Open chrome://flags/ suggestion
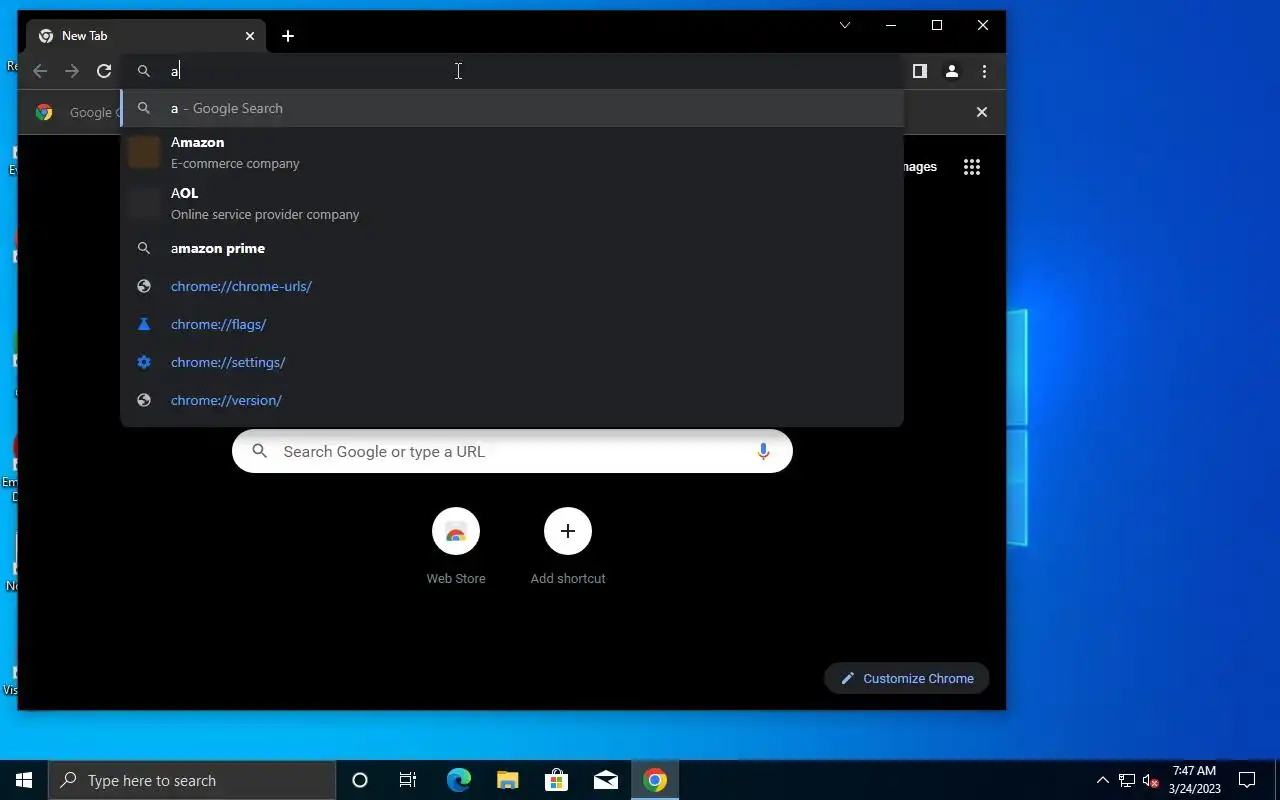 [x=512, y=324]
